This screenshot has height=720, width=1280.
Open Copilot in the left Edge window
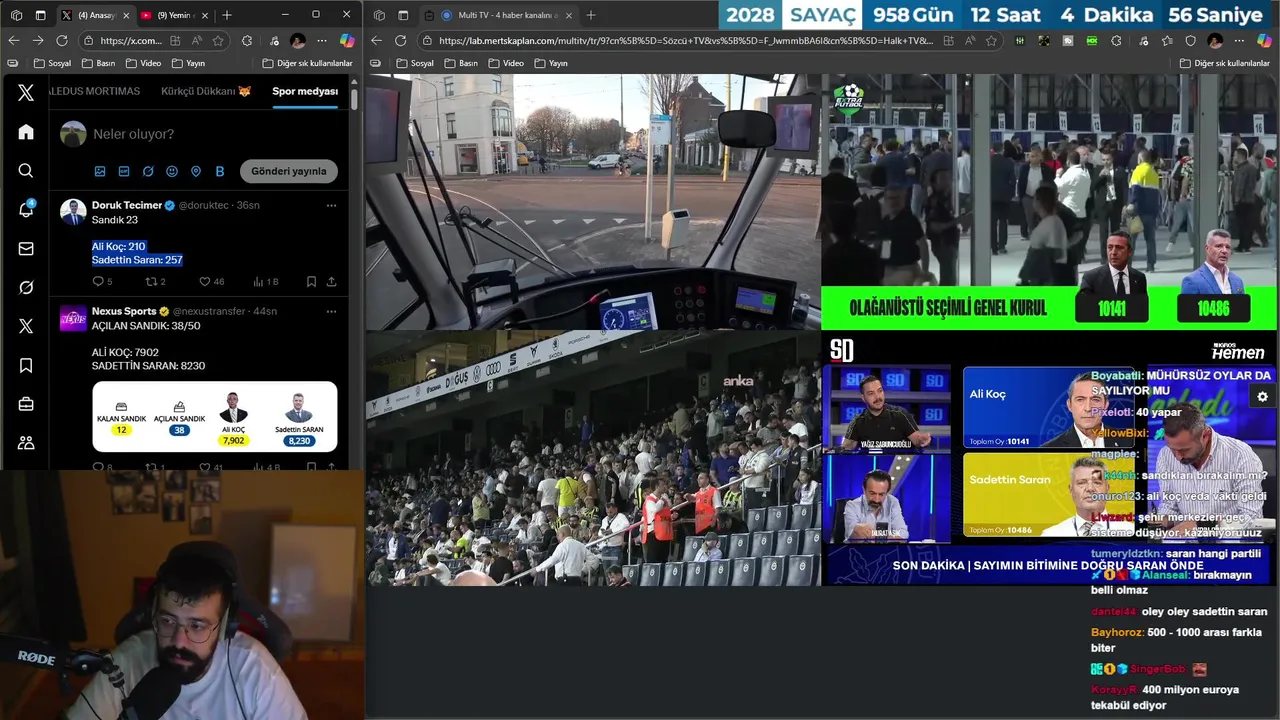click(x=347, y=40)
